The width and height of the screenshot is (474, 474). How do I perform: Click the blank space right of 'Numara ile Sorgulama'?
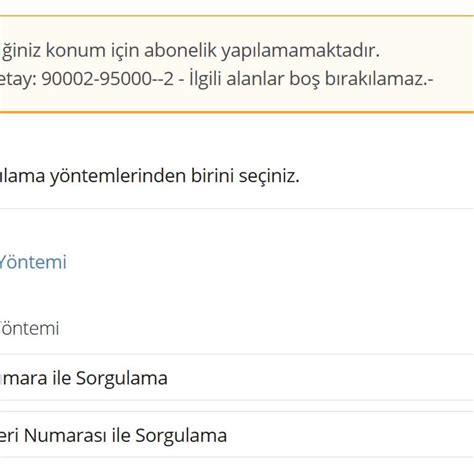tap(320, 378)
